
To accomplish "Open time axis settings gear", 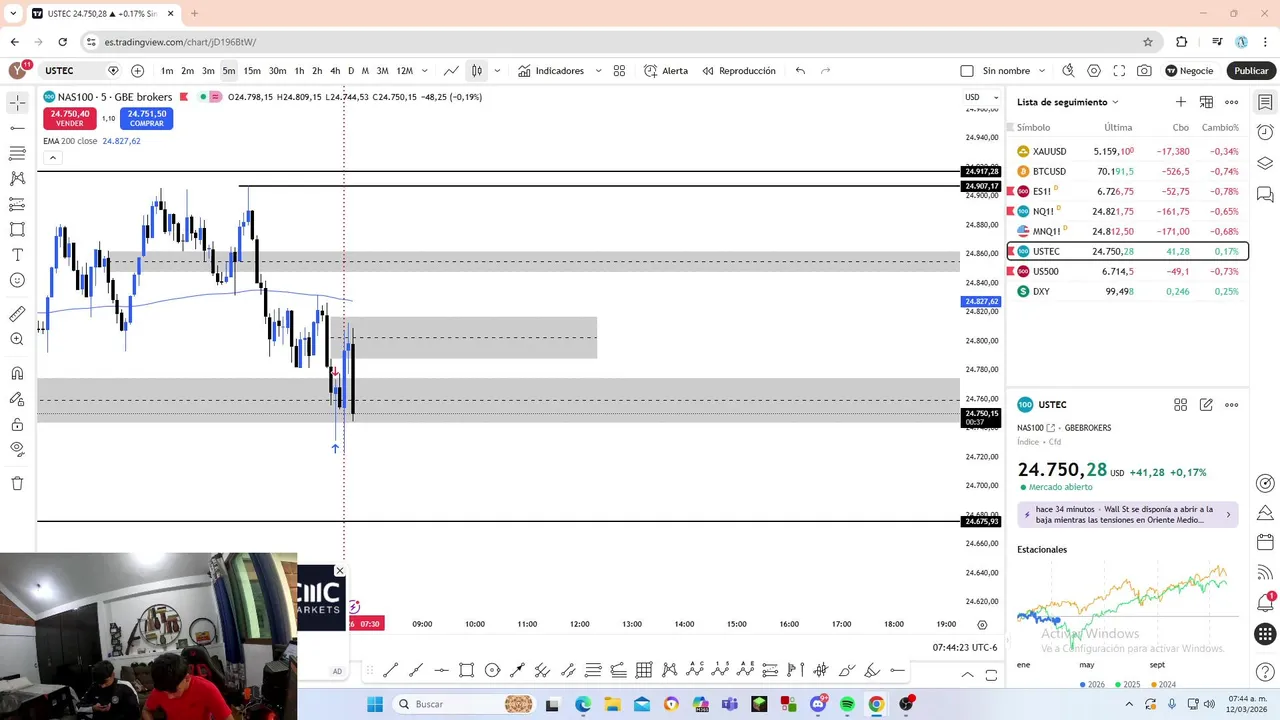I will tap(982, 624).
